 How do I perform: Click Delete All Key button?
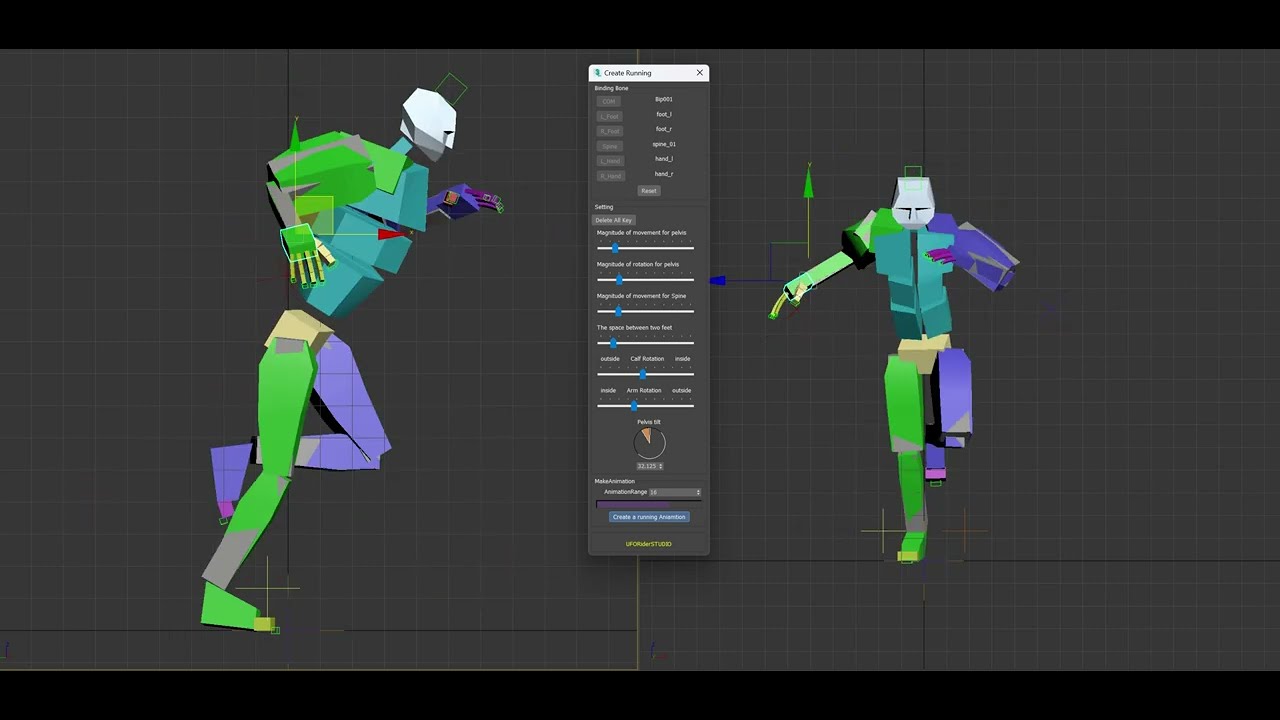[x=613, y=220]
